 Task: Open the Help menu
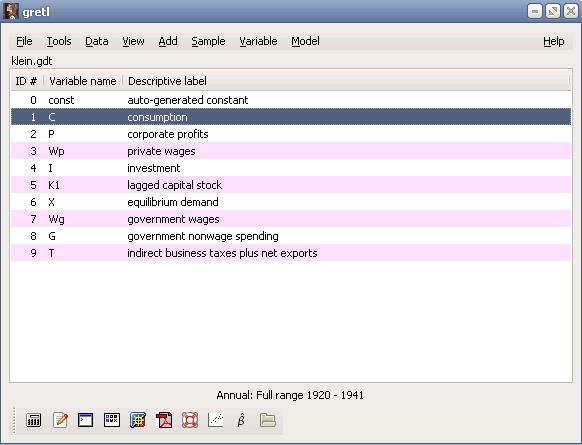tap(553, 41)
